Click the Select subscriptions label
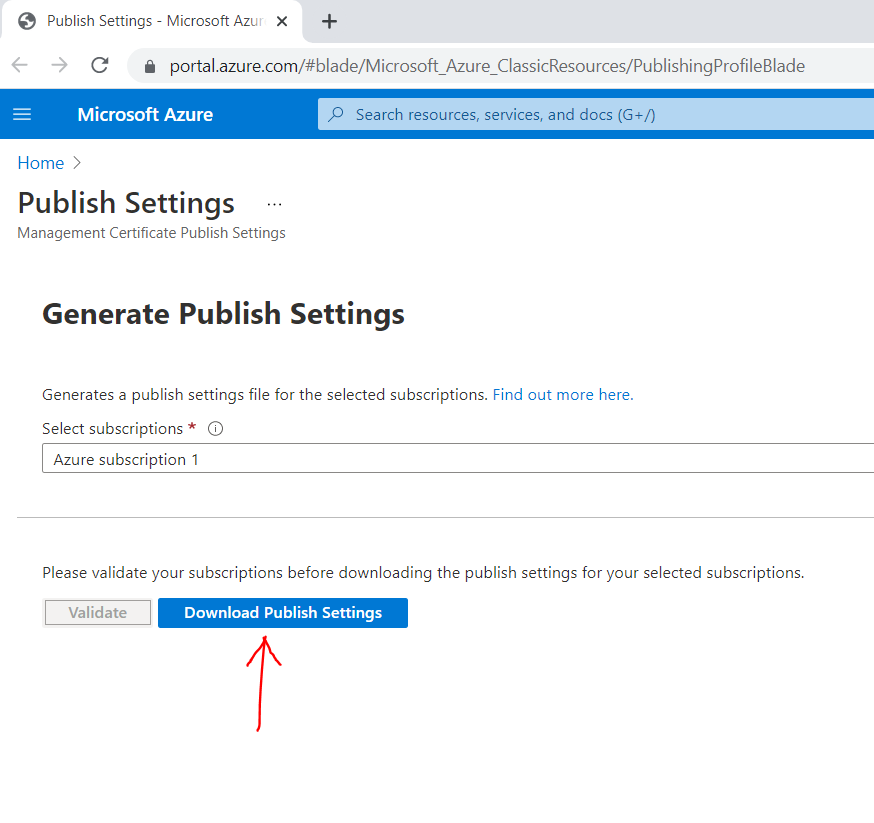874x823 pixels. click(113, 428)
